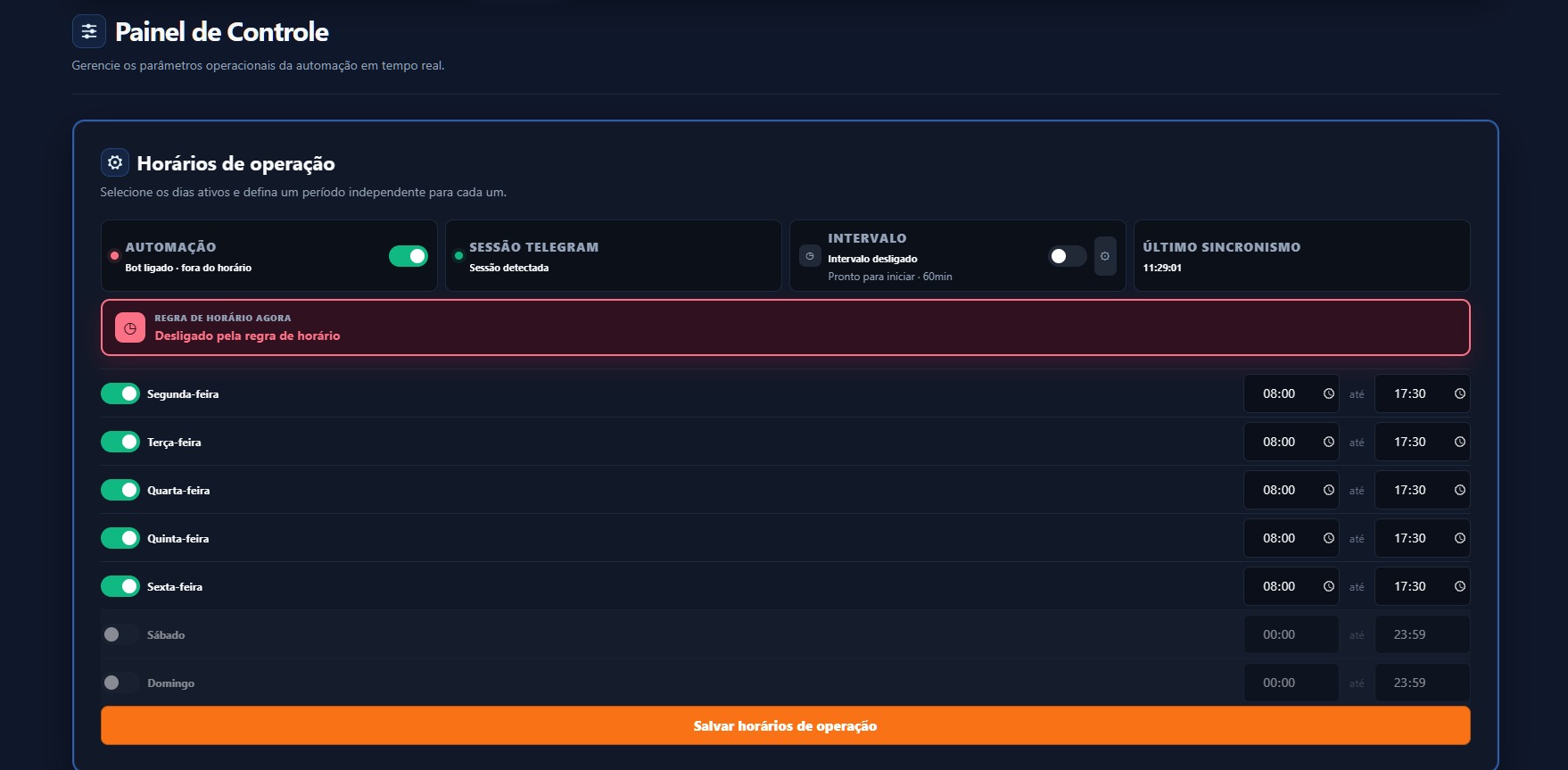Open time picker for Quinta-feira end time
The width and height of the screenshot is (1568, 770).
[x=1459, y=538]
